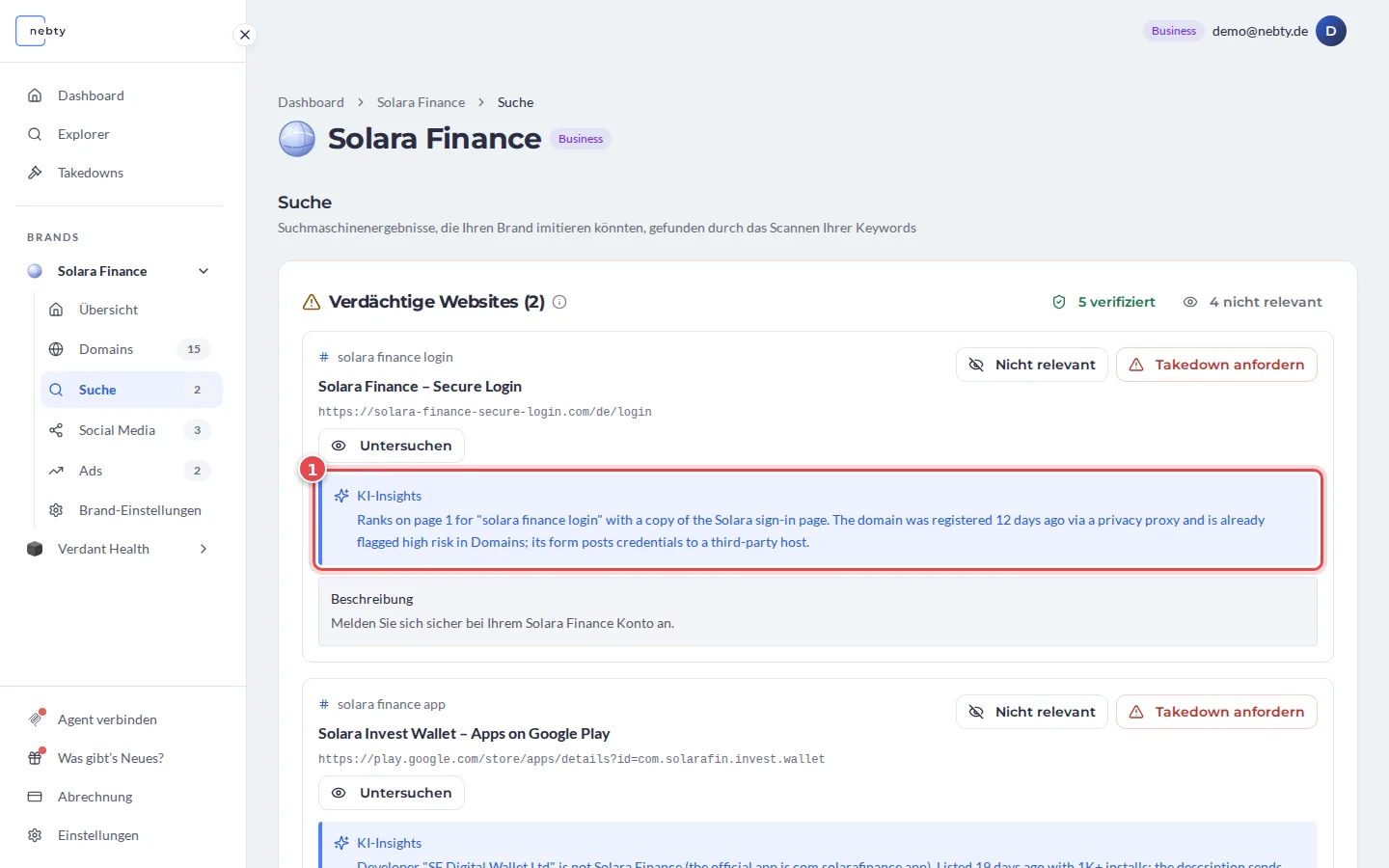Show the 4 nicht relevant results

click(x=1253, y=302)
